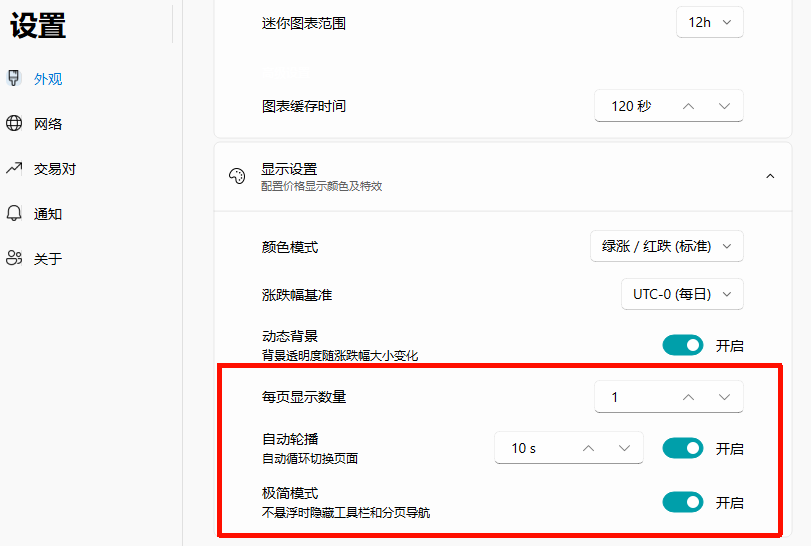The height and width of the screenshot is (546, 811).
Task: Turn off the 自动轮播 switch
Action: [683, 449]
